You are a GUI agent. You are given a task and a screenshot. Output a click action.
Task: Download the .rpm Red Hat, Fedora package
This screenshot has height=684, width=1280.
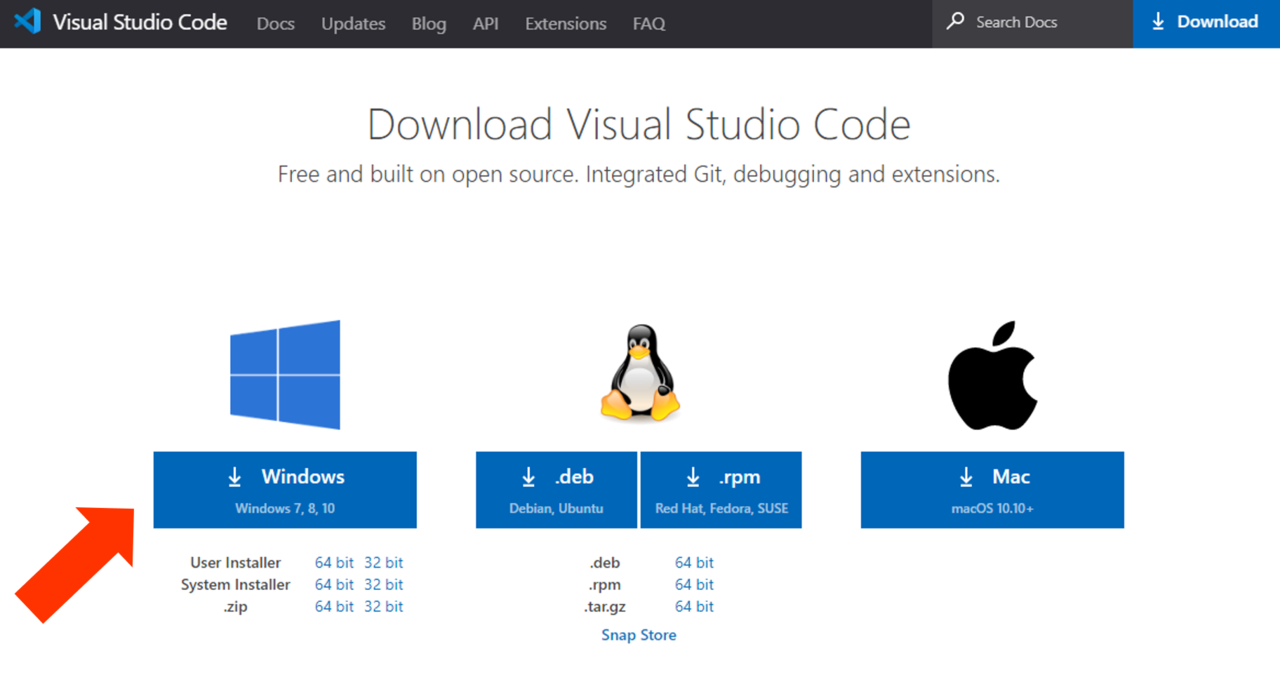(x=721, y=490)
